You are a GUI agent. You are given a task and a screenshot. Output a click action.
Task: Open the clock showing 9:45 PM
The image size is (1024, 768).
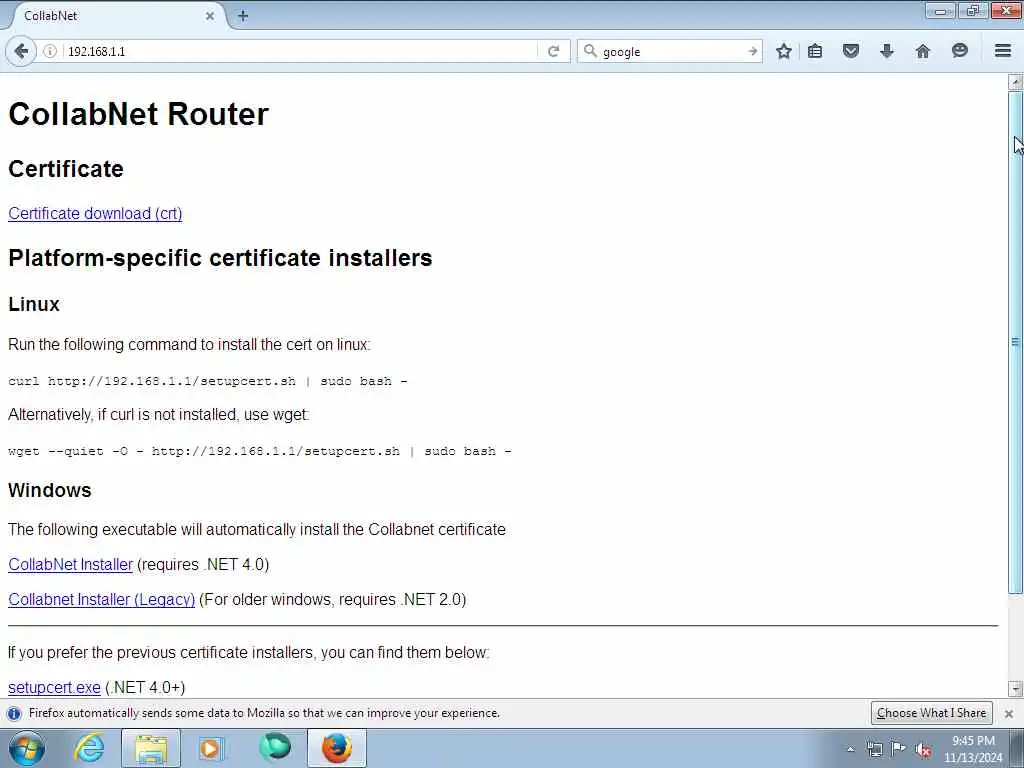(973, 749)
